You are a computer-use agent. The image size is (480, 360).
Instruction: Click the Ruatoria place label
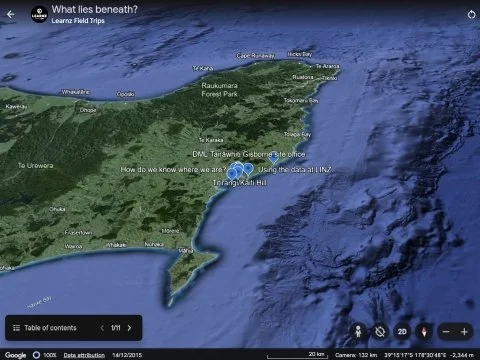click(x=303, y=77)
